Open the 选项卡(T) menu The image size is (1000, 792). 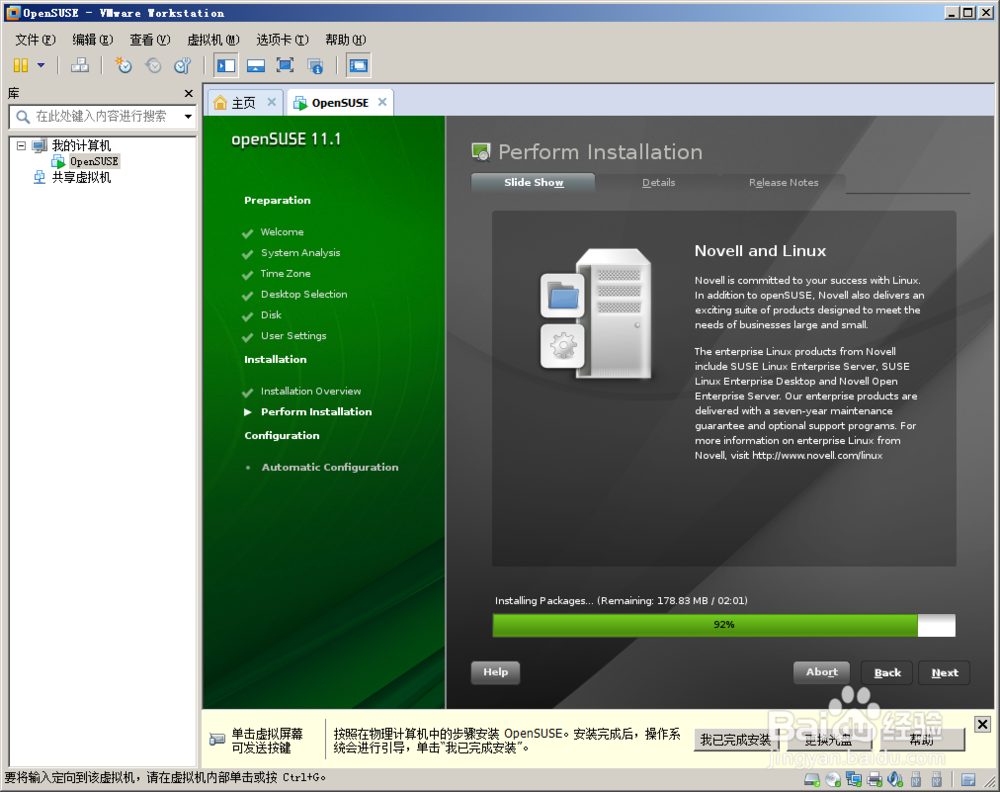282,40
